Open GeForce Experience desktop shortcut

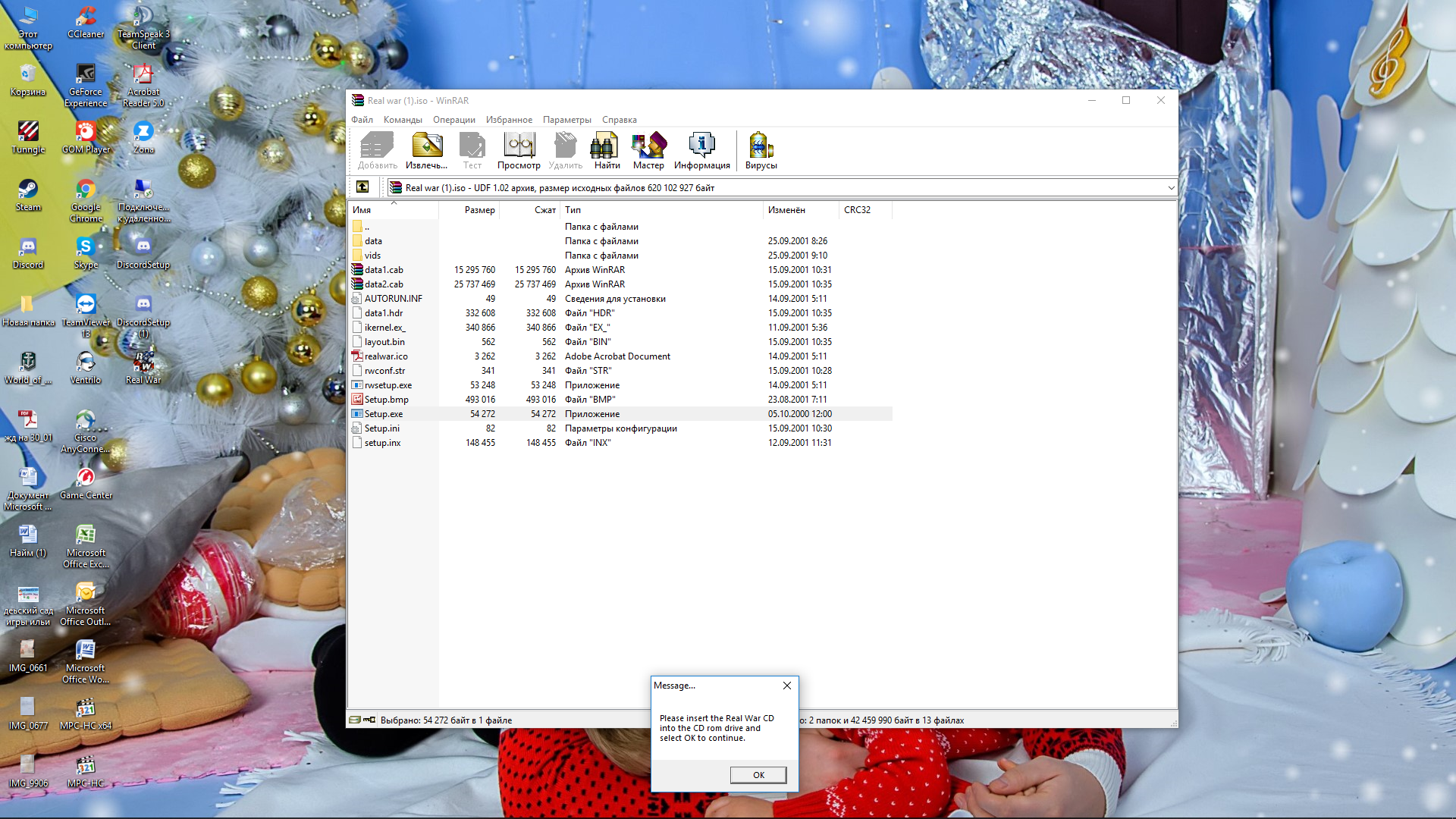click(x=86, y=85)
